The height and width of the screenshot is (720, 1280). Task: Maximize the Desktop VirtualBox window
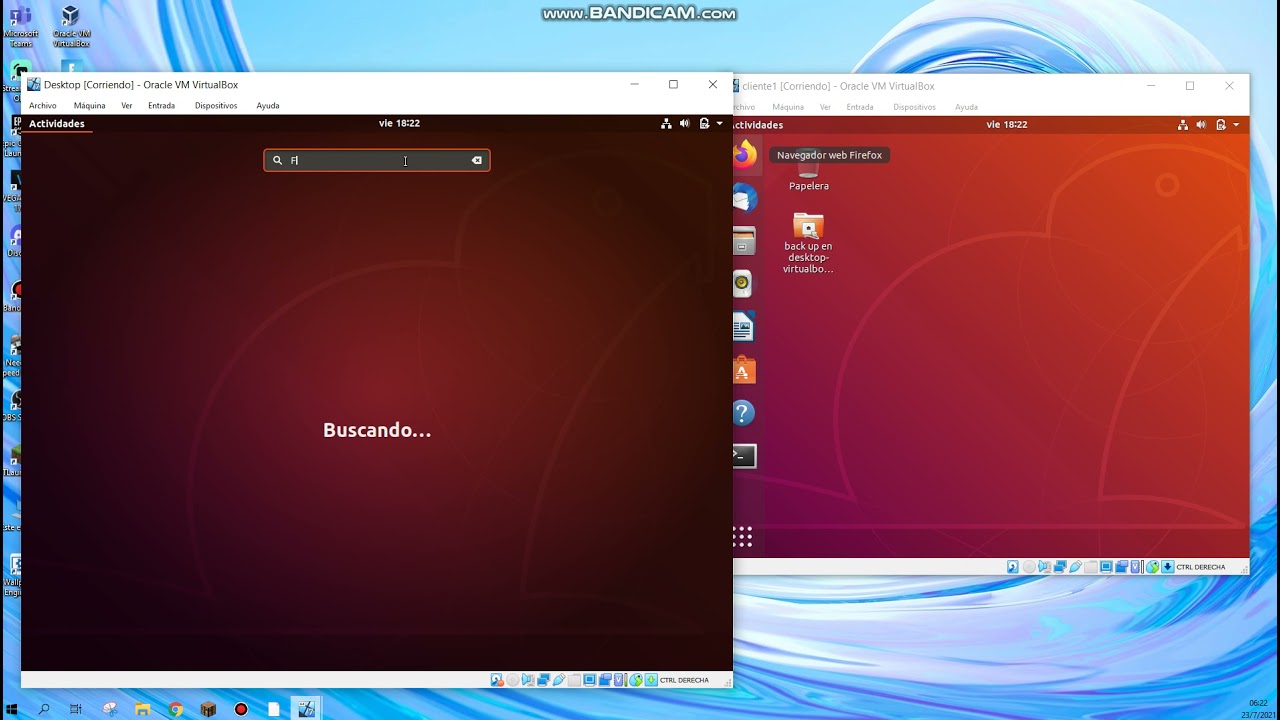pos(673,84)
